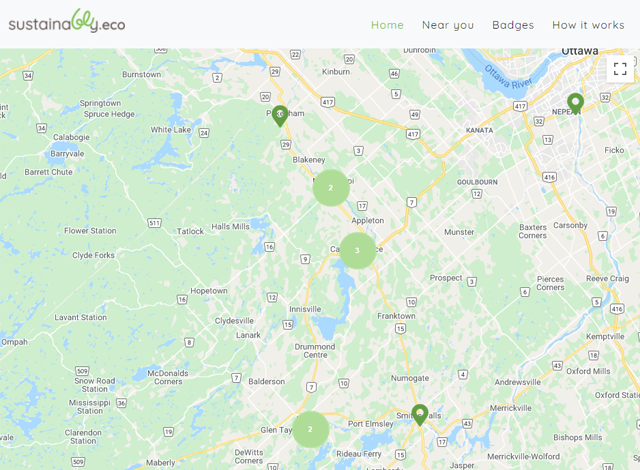
Task: Click the Calabogie town label
Action: click(x=71, y=137)
